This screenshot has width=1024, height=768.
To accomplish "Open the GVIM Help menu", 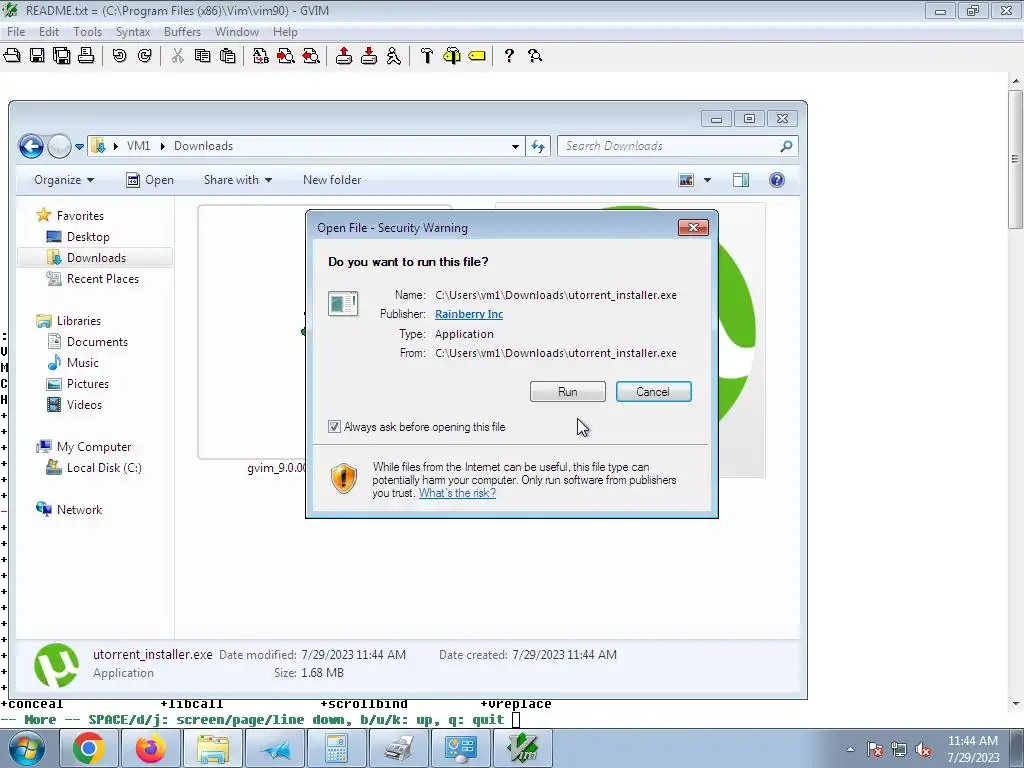I will click(x=285, y=32).
